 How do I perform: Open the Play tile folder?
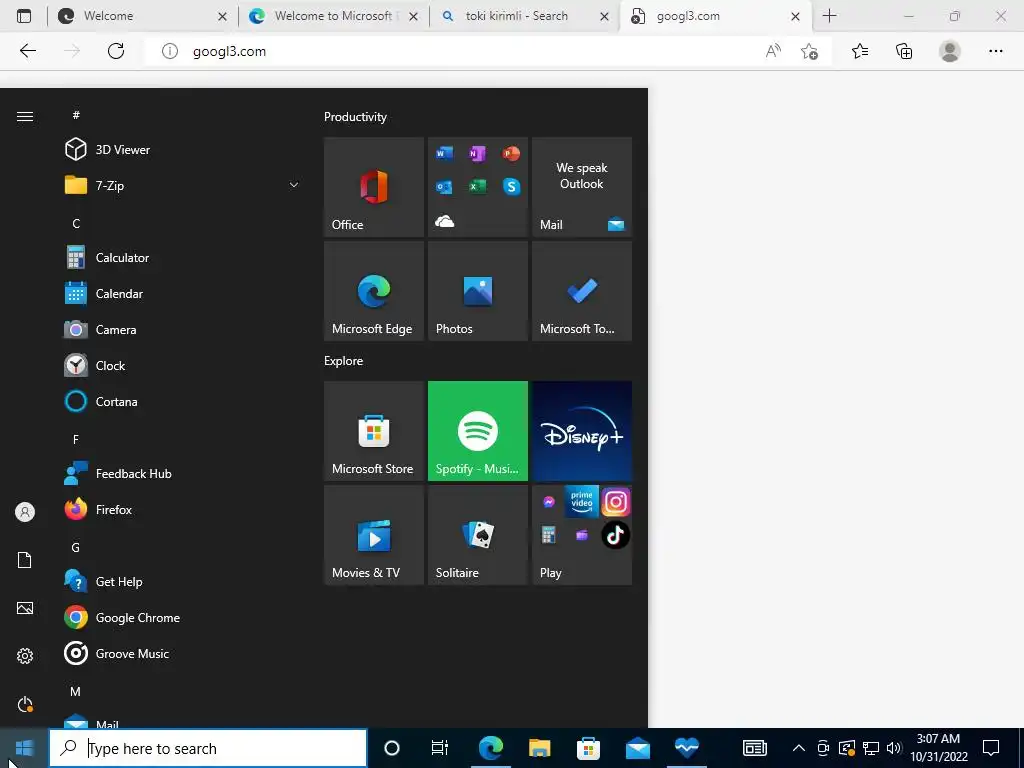click(x=582, y=535)
